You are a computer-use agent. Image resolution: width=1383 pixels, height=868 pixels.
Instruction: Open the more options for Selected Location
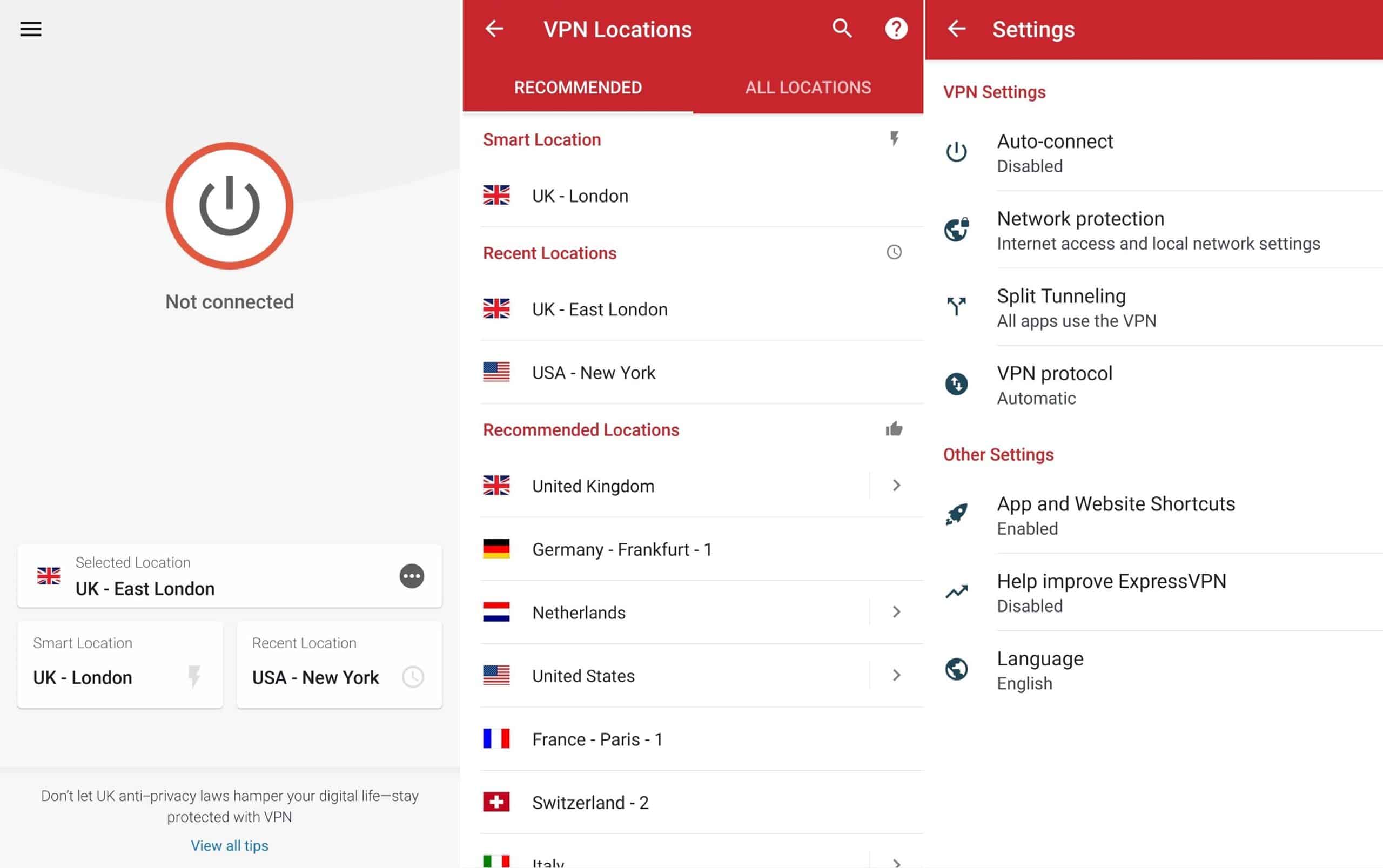pos(412,576)
